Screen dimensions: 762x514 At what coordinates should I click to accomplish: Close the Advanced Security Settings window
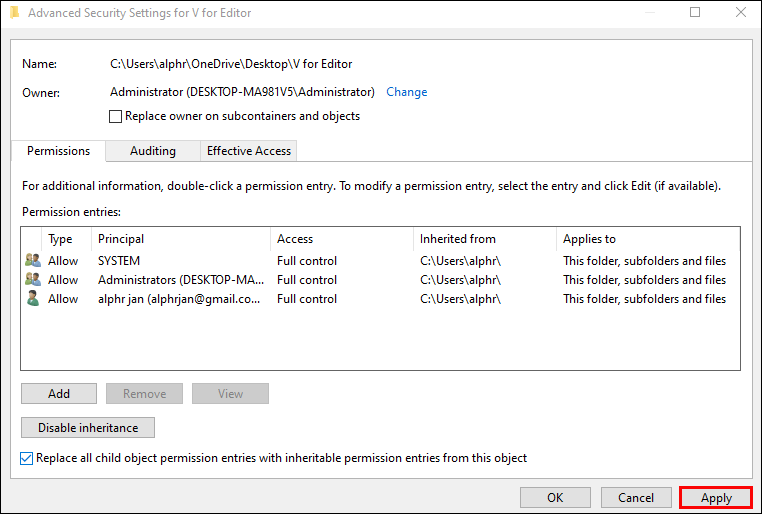[x=740, y=13]
